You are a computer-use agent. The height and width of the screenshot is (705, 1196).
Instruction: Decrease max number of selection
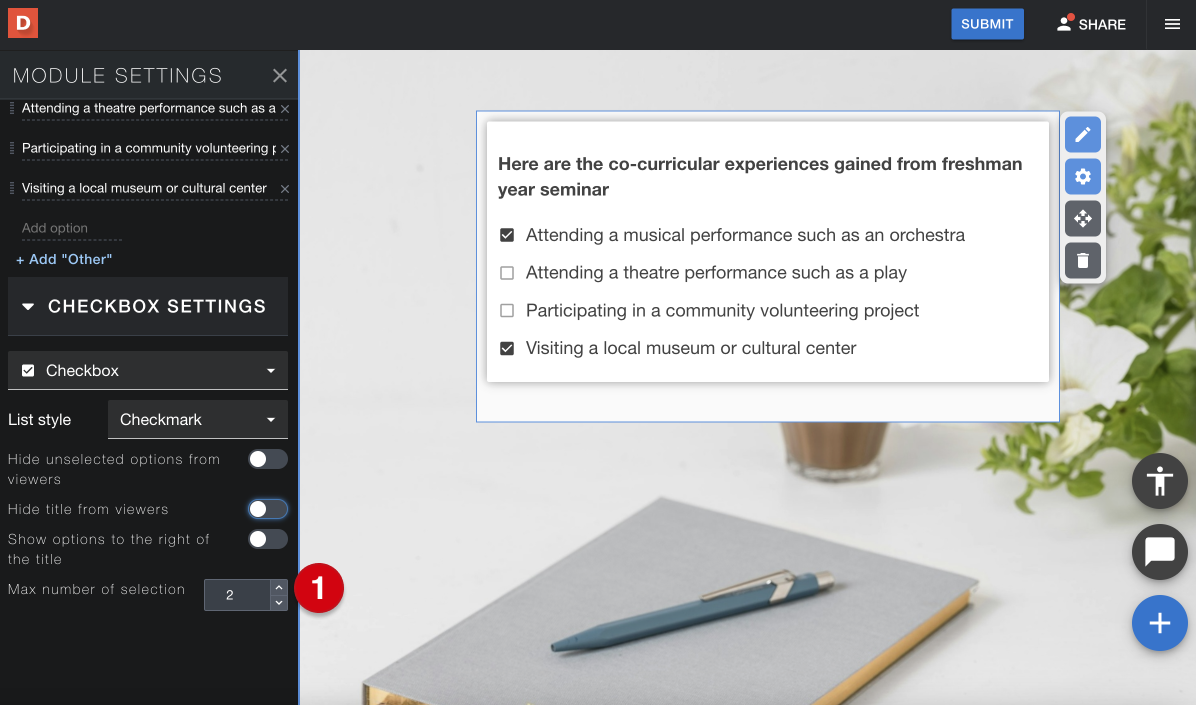tap(279, 603)
